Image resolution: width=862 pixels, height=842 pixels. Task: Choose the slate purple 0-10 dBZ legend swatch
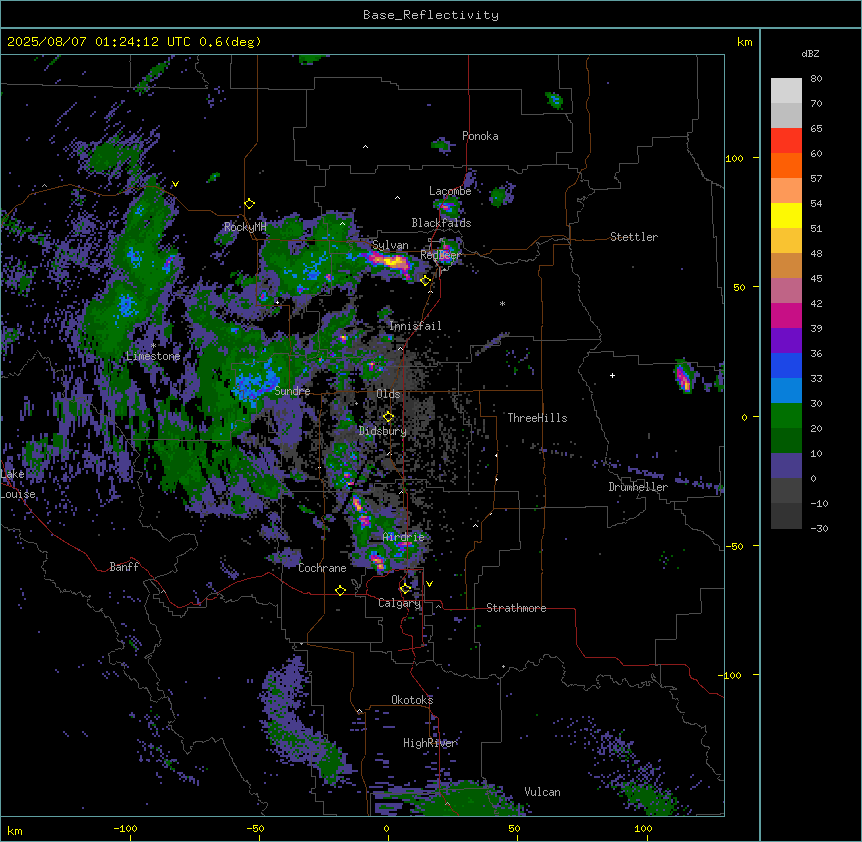coord(786,466)
